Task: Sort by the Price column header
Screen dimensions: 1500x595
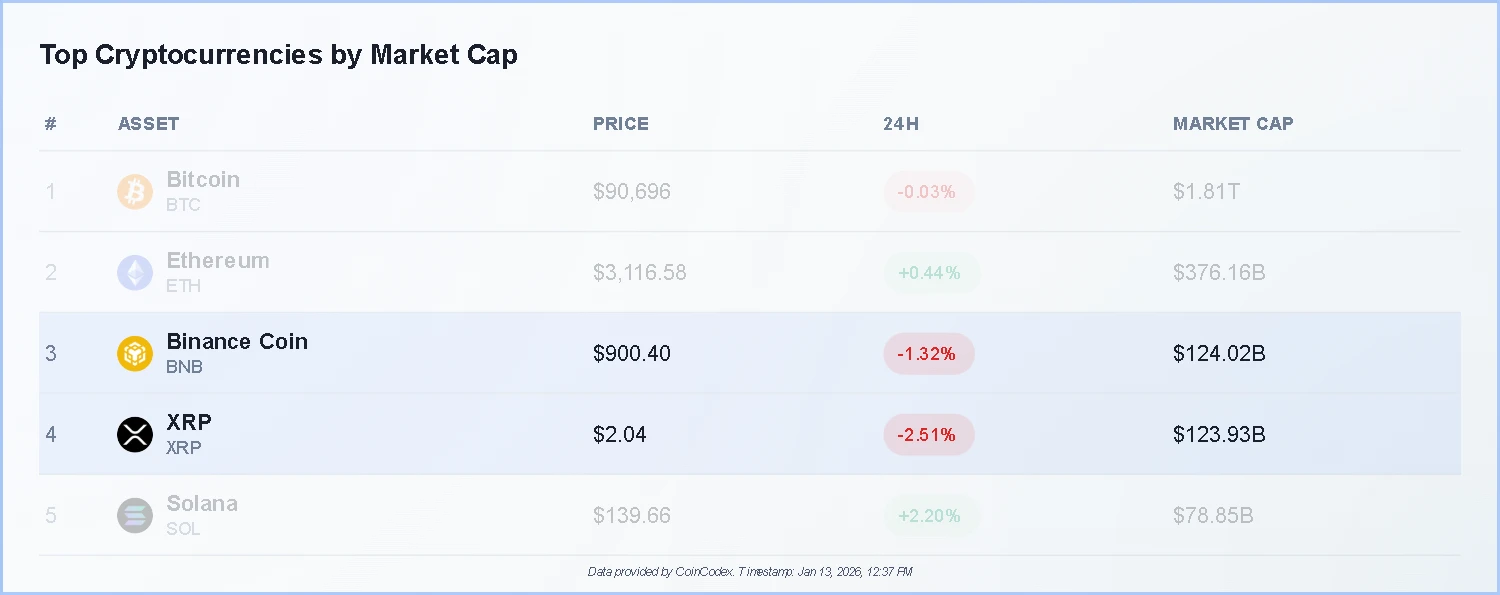Action: (621, 124)
